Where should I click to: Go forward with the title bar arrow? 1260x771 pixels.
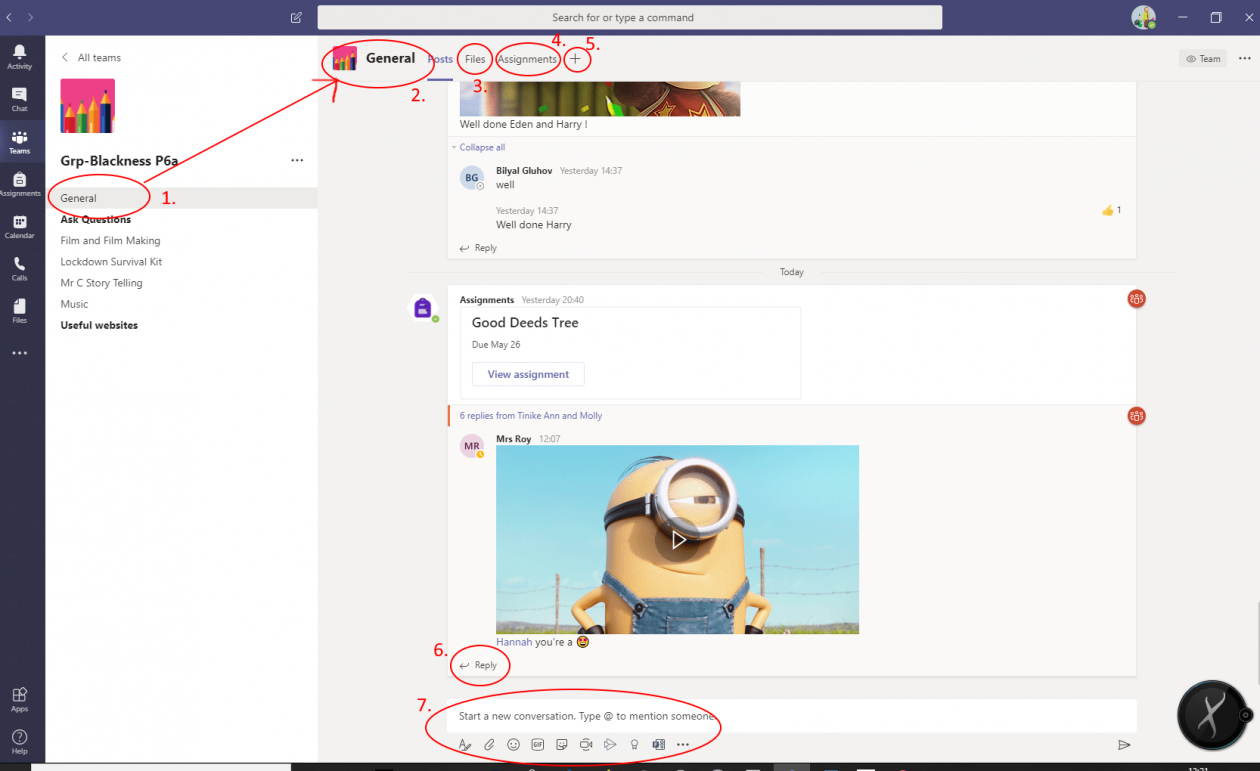(x=31, y=17)
